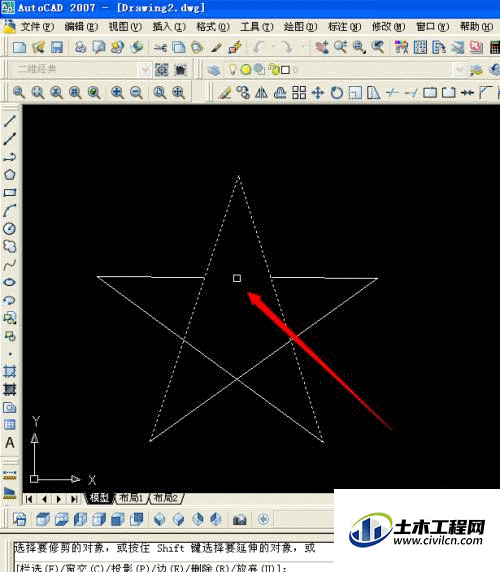The image size is (500, 572).
Task: Open the QuickCalc calculator icon
Action: tap(495, 47)
